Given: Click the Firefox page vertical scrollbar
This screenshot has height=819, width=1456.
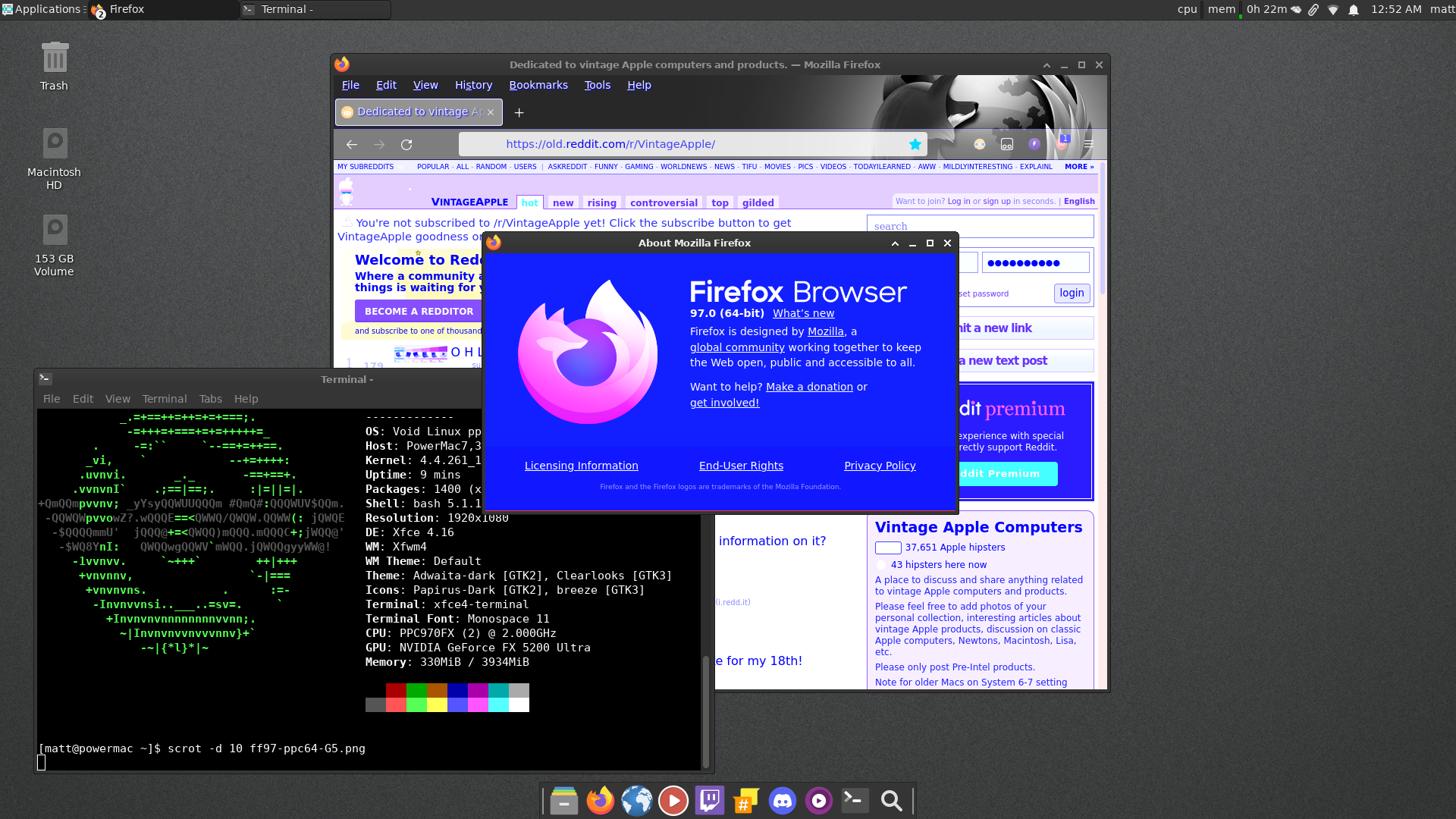Looking at the screenshot, I should click(1103, 227).
